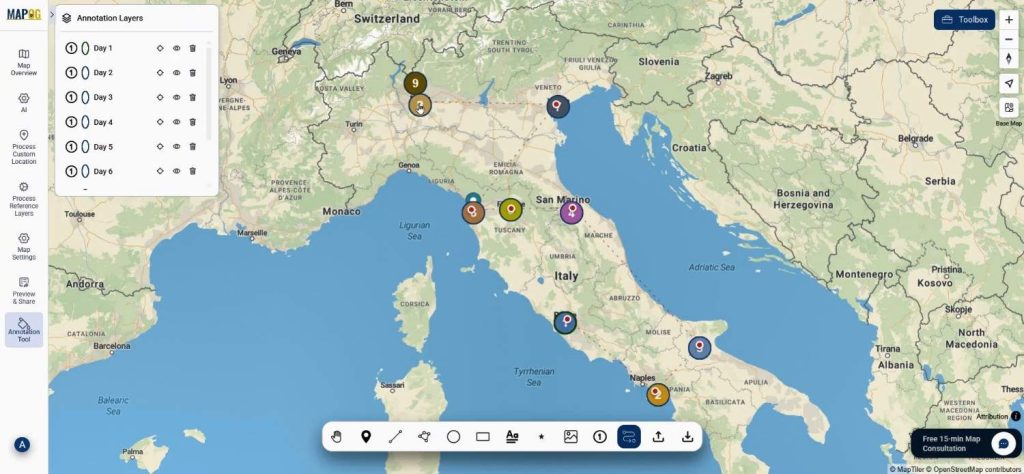The width and height of the screenshot is (1024, 474).
Task: Select the line drawing tool
Action: [x=395, y=437]
